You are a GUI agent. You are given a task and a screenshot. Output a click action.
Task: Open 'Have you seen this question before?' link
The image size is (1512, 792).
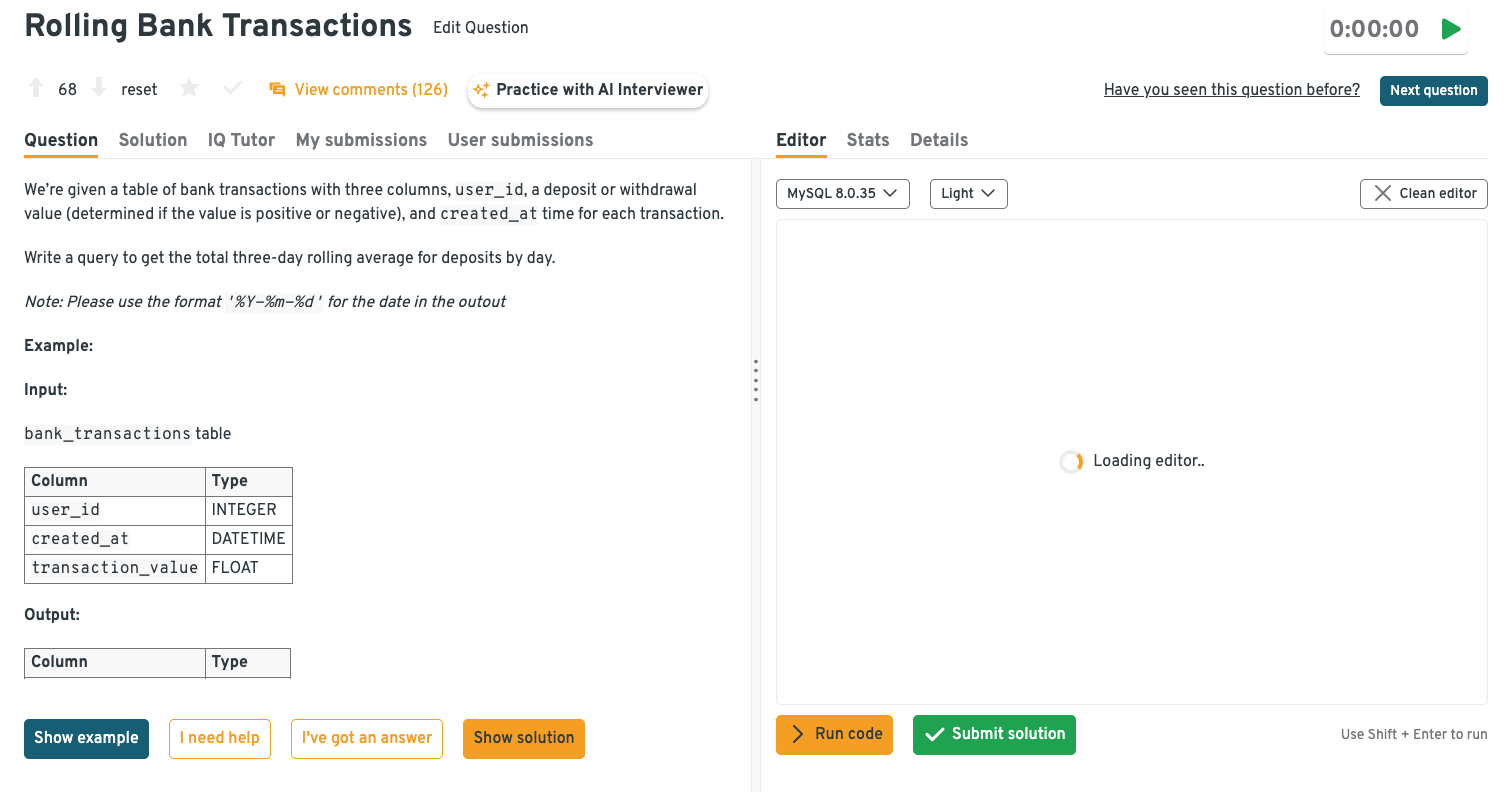point(1231,90)
